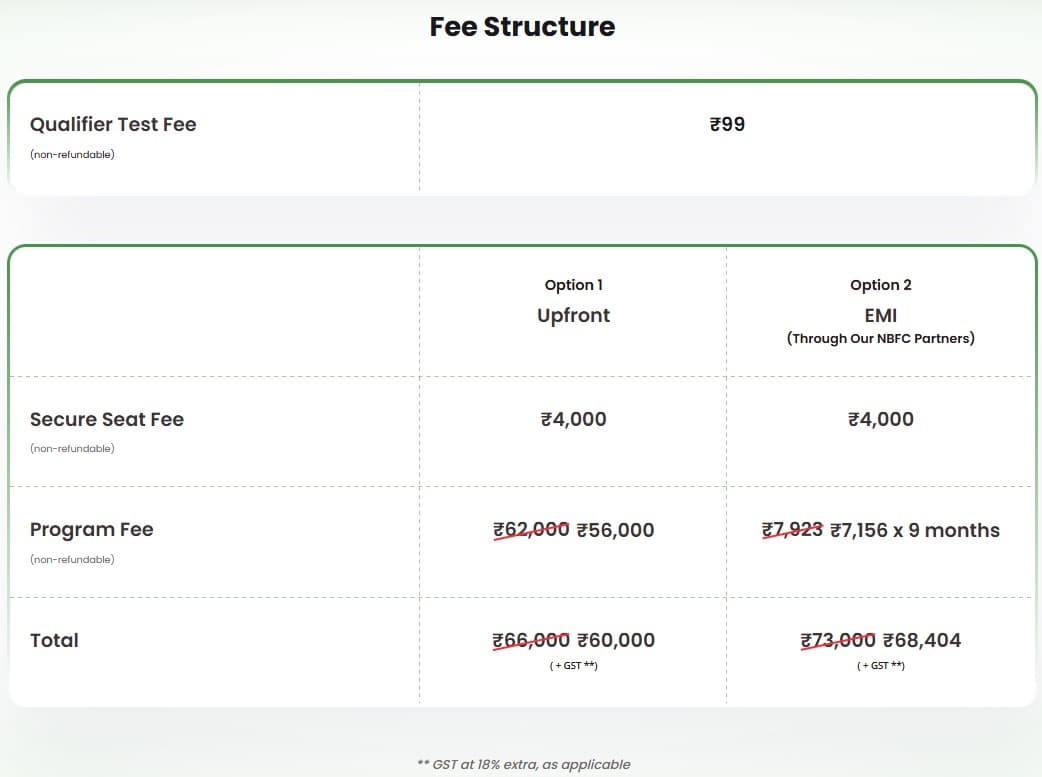This screenshot has width=1042, height=777.
Task: Click the GST at 18% extra footnote
Action: (x=523, y=764)
